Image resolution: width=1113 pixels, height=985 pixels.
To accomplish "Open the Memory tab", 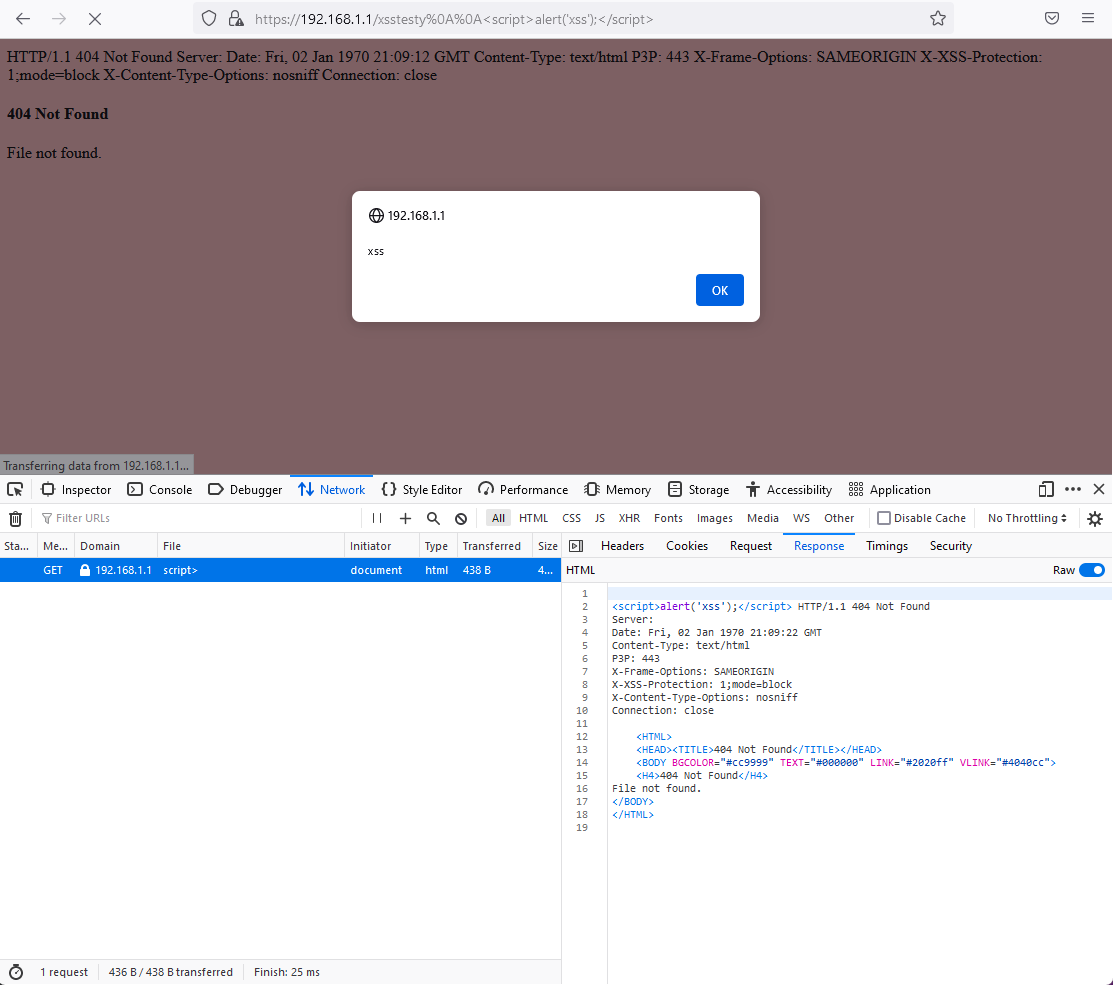I will click(x=617, y=490).
